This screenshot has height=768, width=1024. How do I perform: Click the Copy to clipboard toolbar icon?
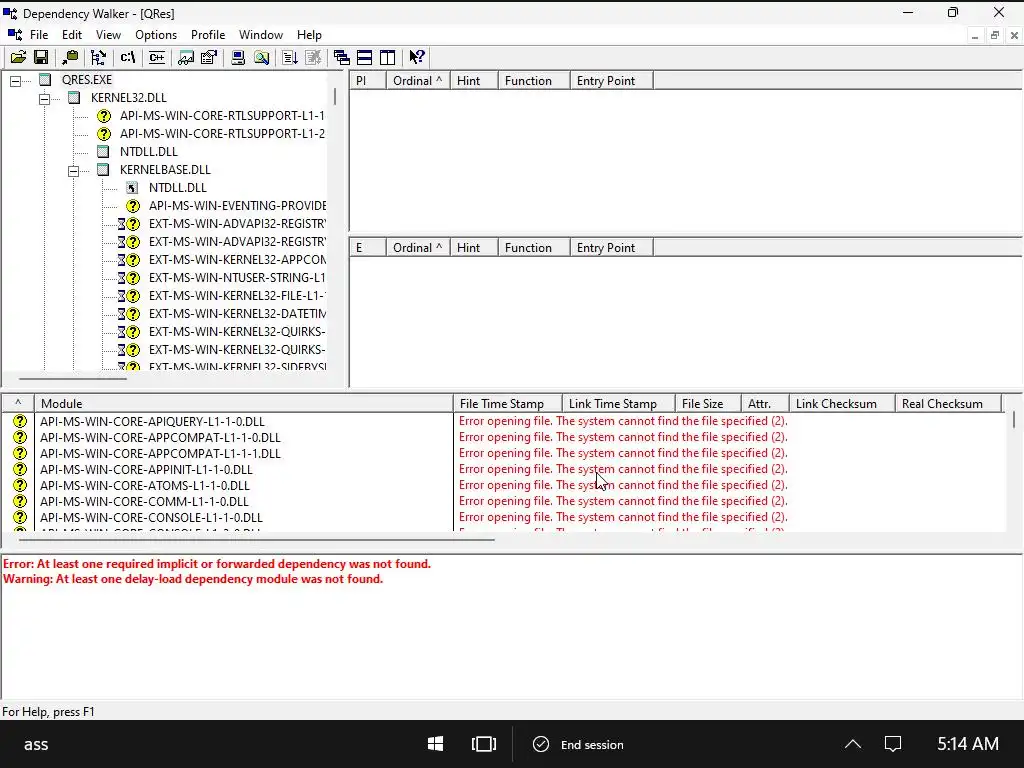tap(70, 57)
